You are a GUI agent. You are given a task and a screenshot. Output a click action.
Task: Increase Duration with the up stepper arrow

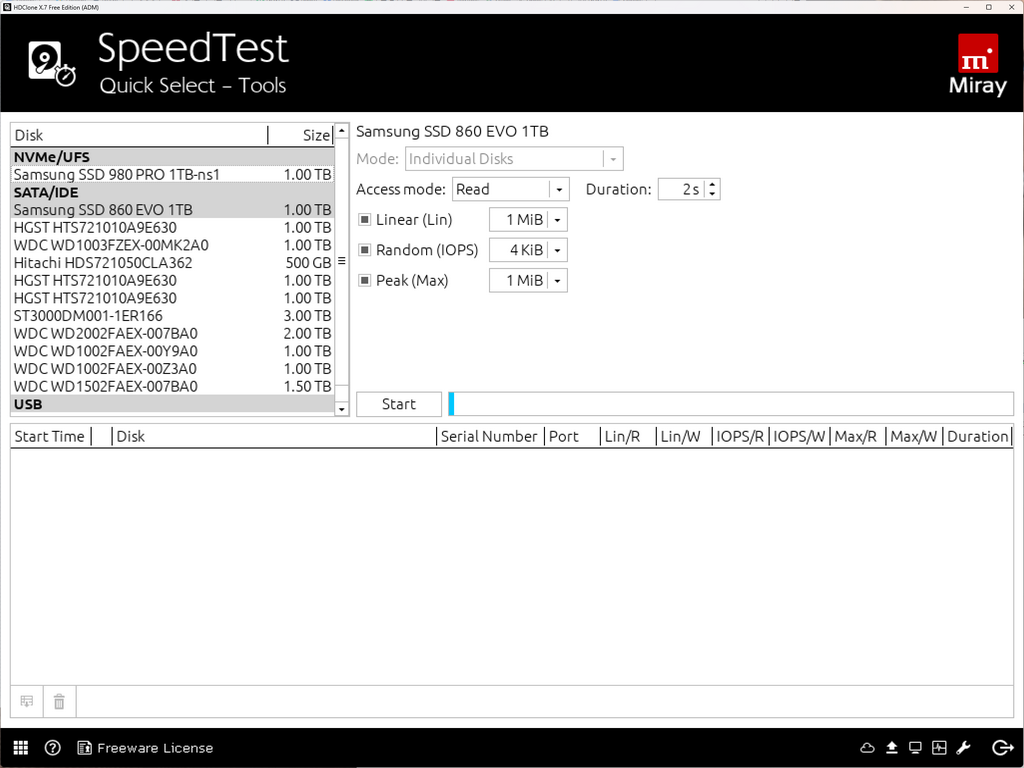click(712, 184)
